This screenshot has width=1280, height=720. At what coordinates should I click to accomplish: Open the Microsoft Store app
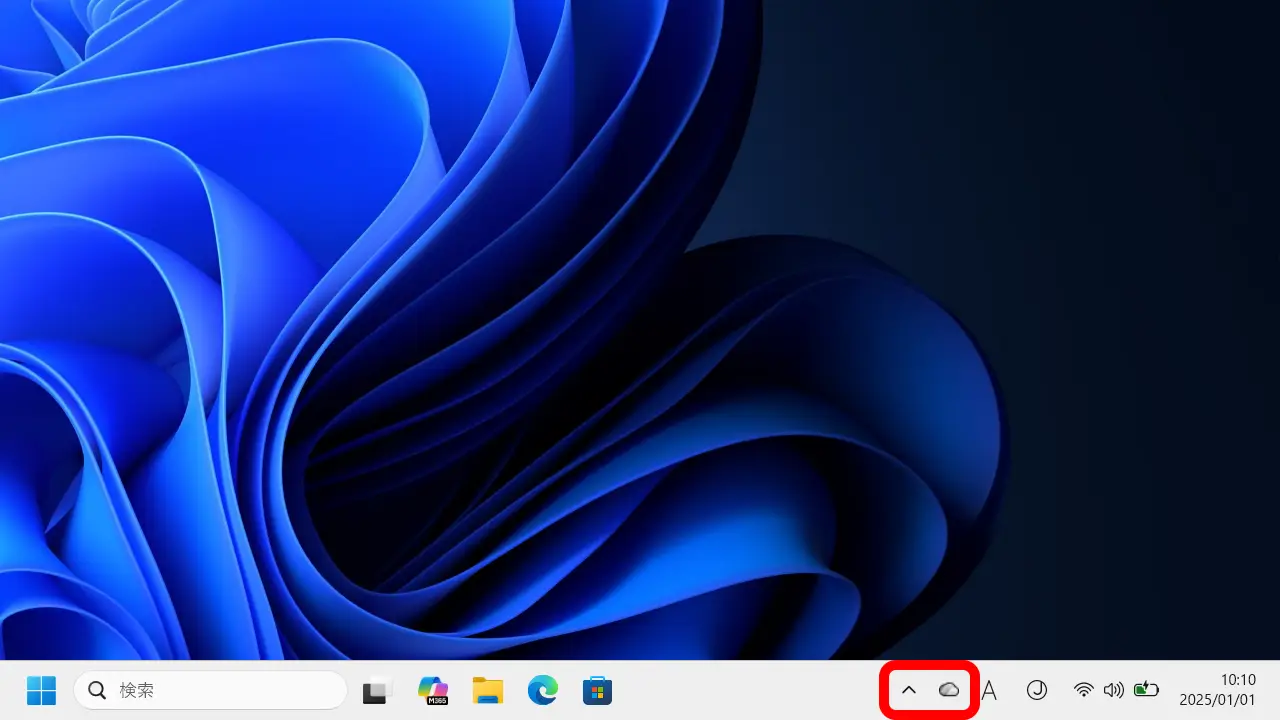(597, 690)
